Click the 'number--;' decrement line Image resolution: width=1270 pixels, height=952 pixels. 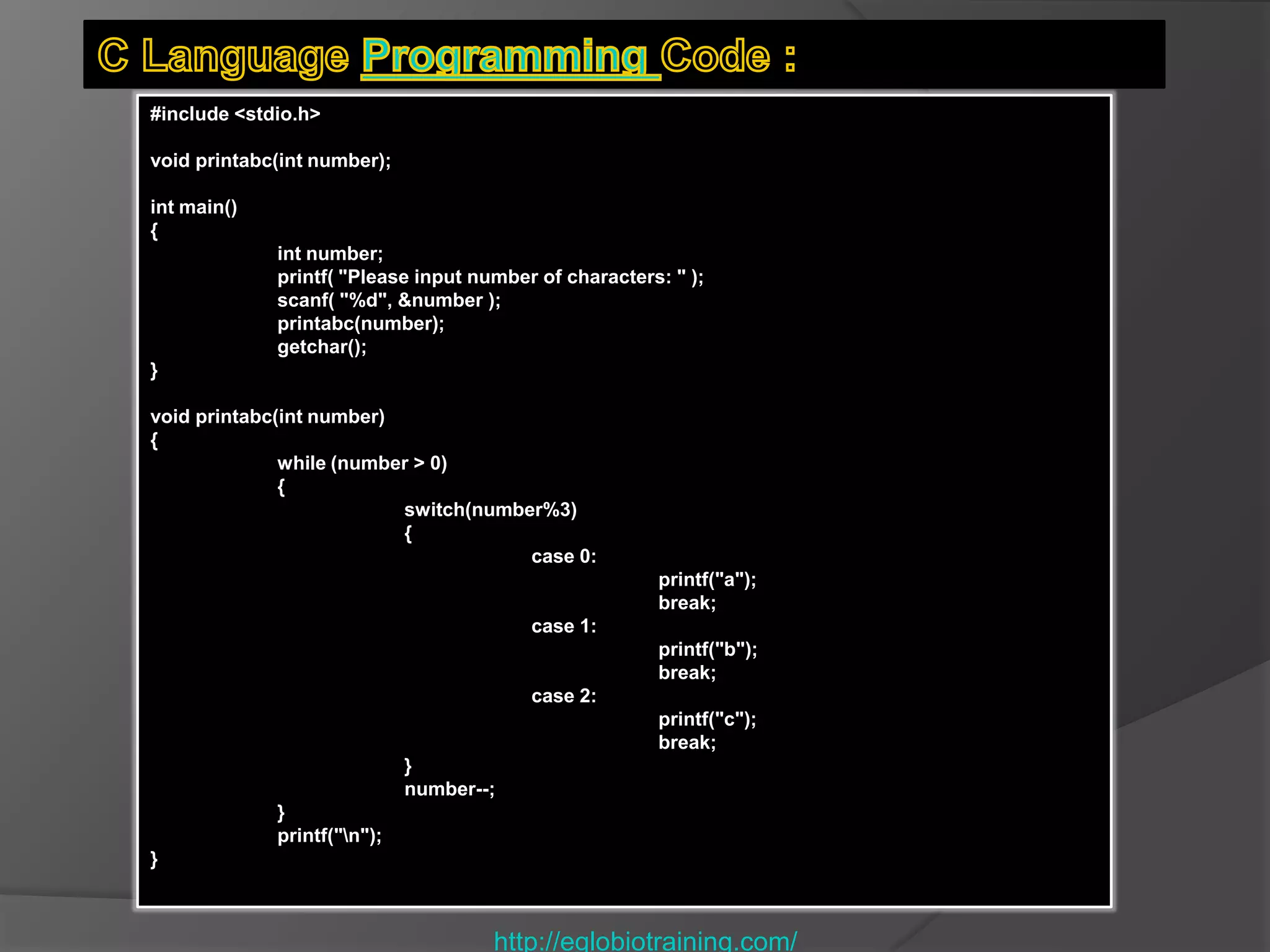coord(450,789)
